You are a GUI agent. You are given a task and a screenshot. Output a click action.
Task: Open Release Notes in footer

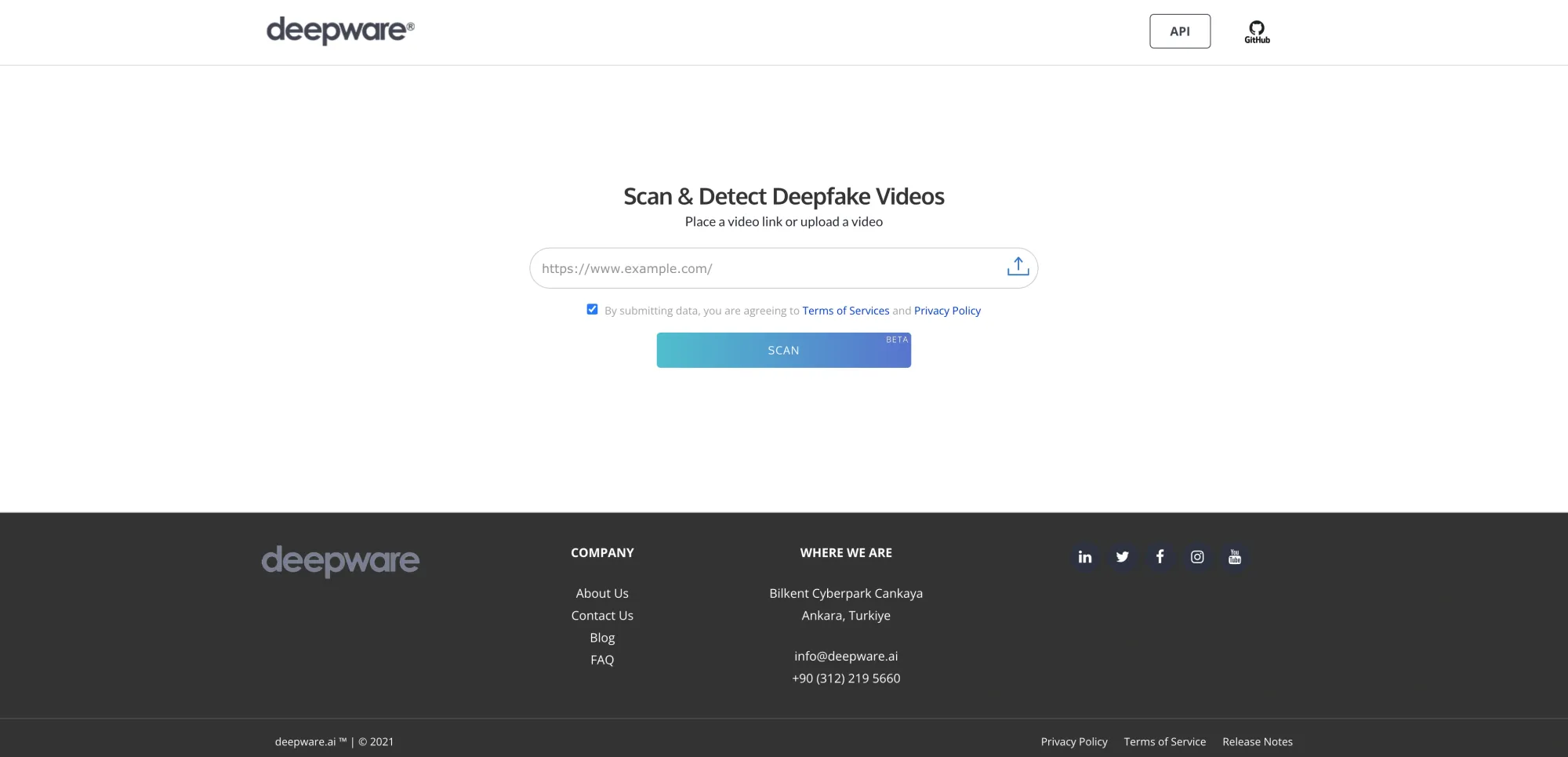click(x=1258, y=742)
